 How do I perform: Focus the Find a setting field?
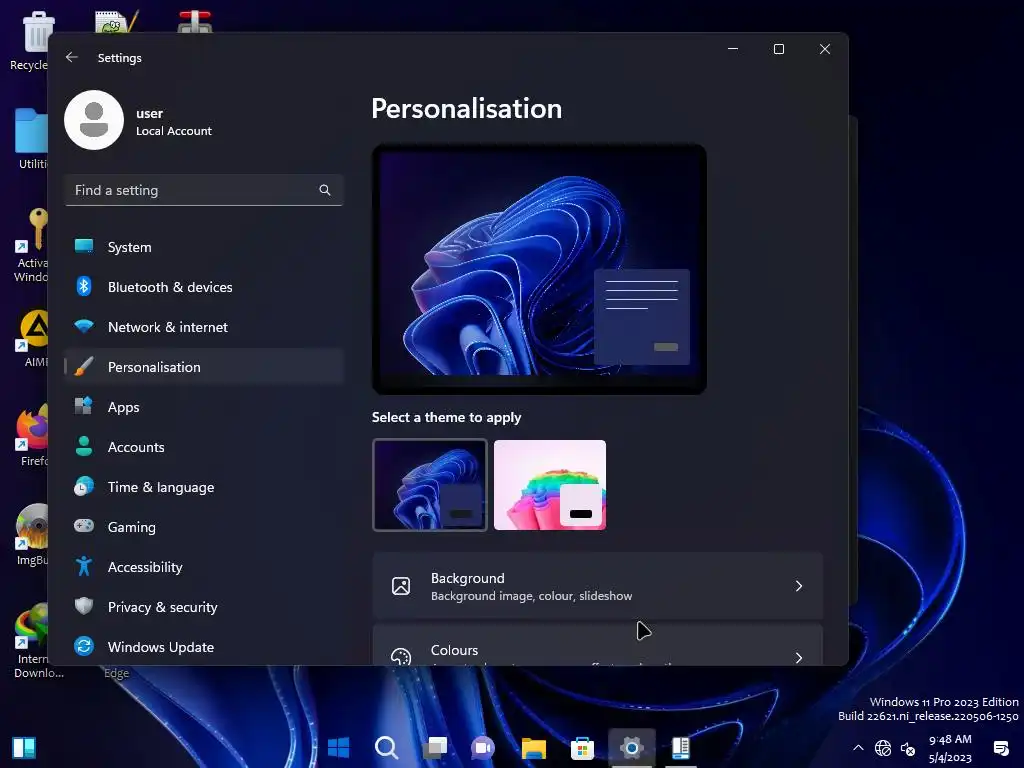tap(204, 190)
